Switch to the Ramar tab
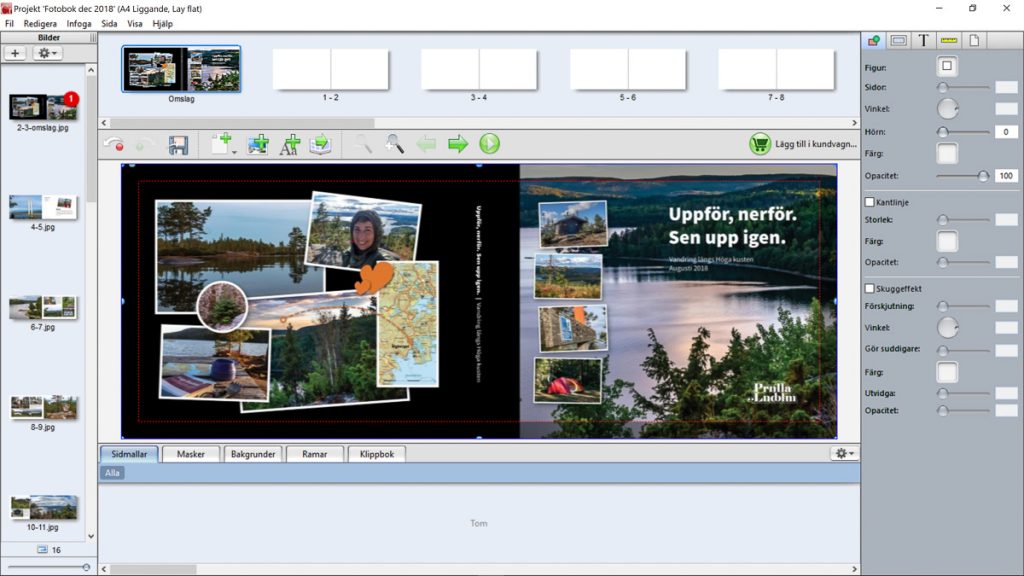This screenshot has width=1024, height=576. pyautogui.click(x=314, y=454)
